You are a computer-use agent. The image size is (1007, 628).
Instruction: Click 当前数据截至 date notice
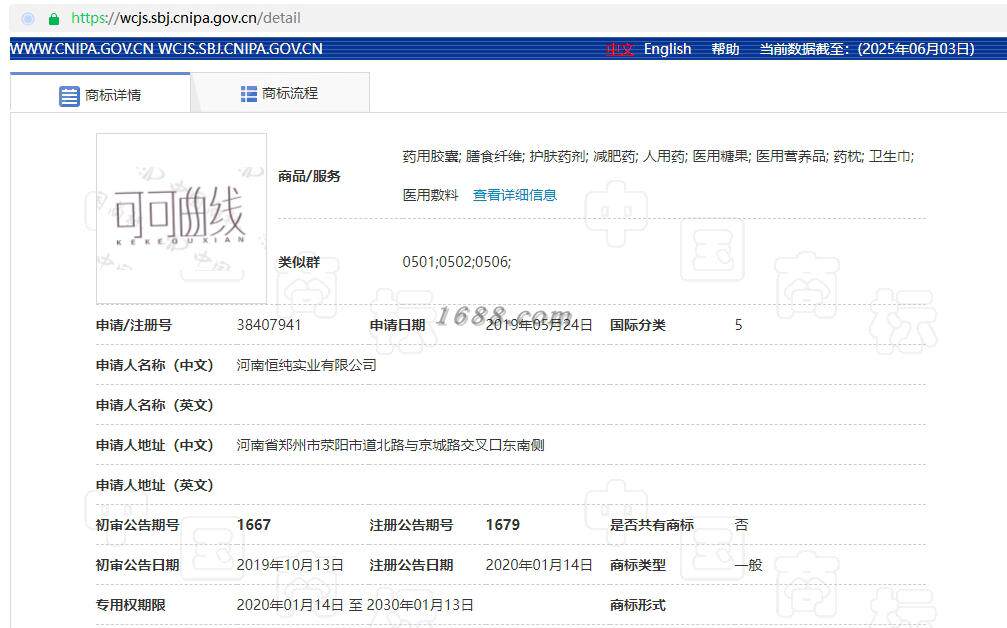tap(867, 49)
